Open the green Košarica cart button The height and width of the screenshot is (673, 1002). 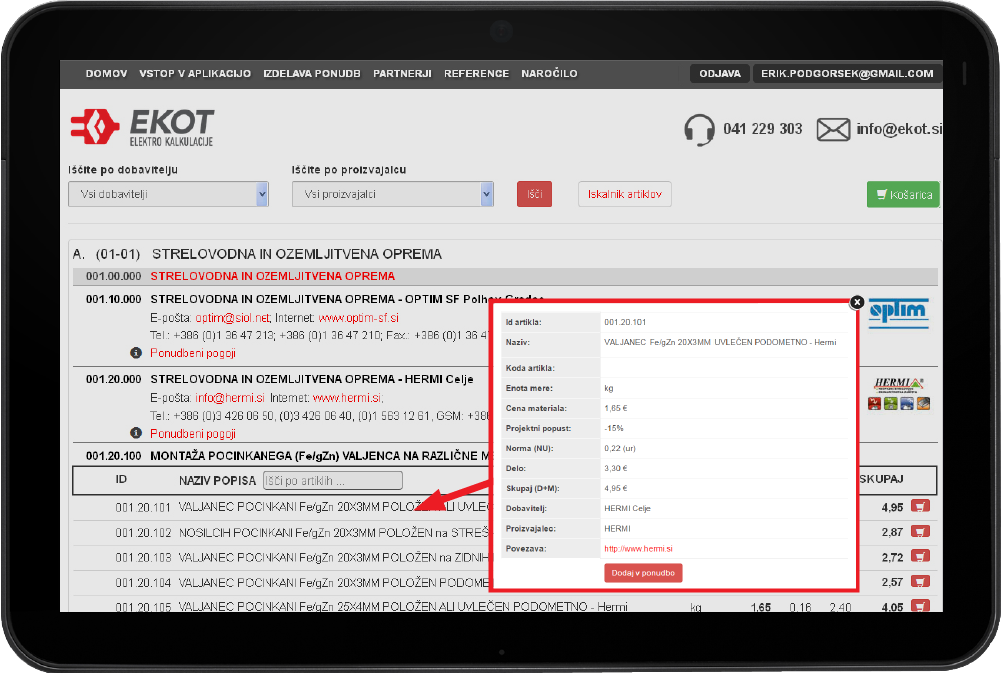[903, 194]
